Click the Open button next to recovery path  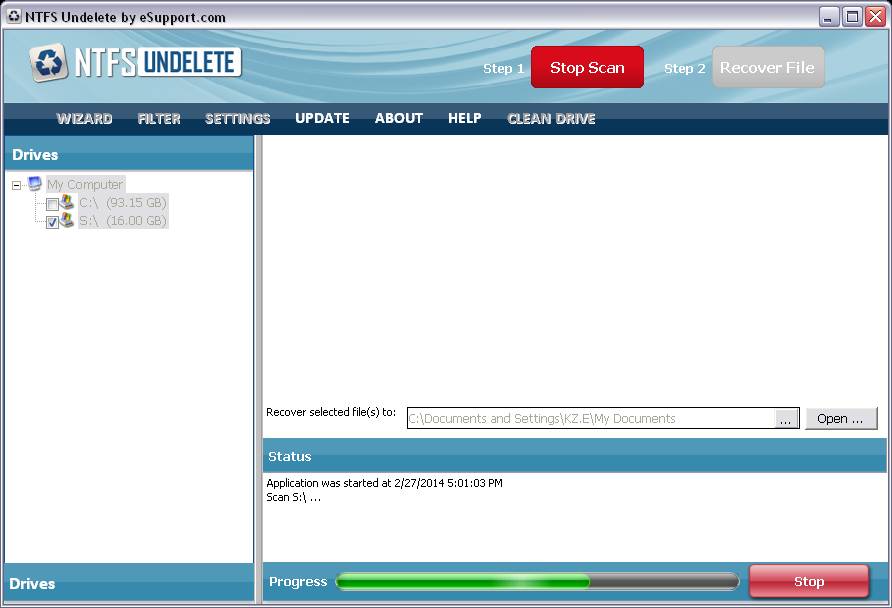[x=842, y=418]
